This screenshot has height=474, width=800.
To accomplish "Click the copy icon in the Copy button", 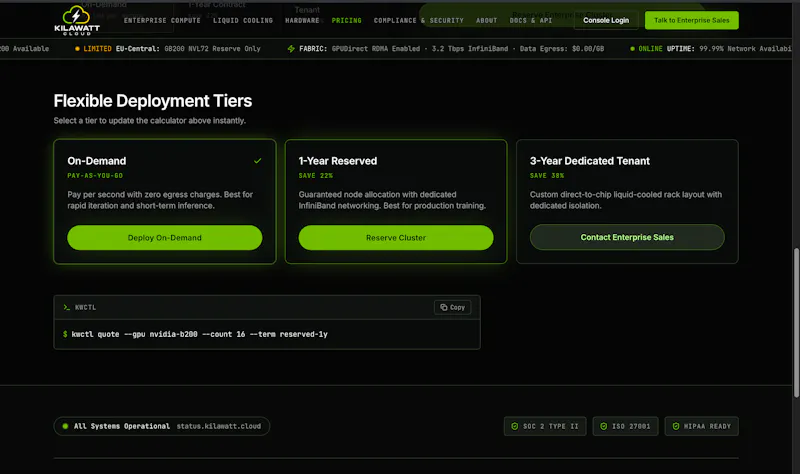I will [x=444, y=307].
